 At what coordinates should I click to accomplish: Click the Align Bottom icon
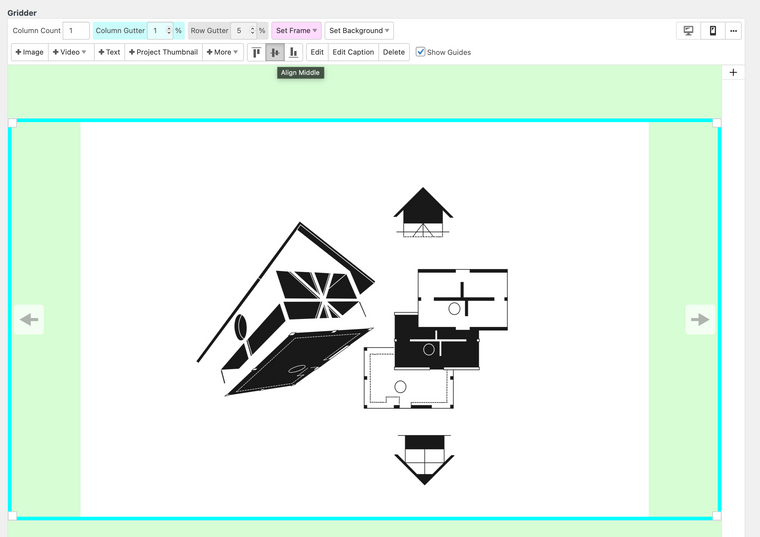click(x=293, y=52)
